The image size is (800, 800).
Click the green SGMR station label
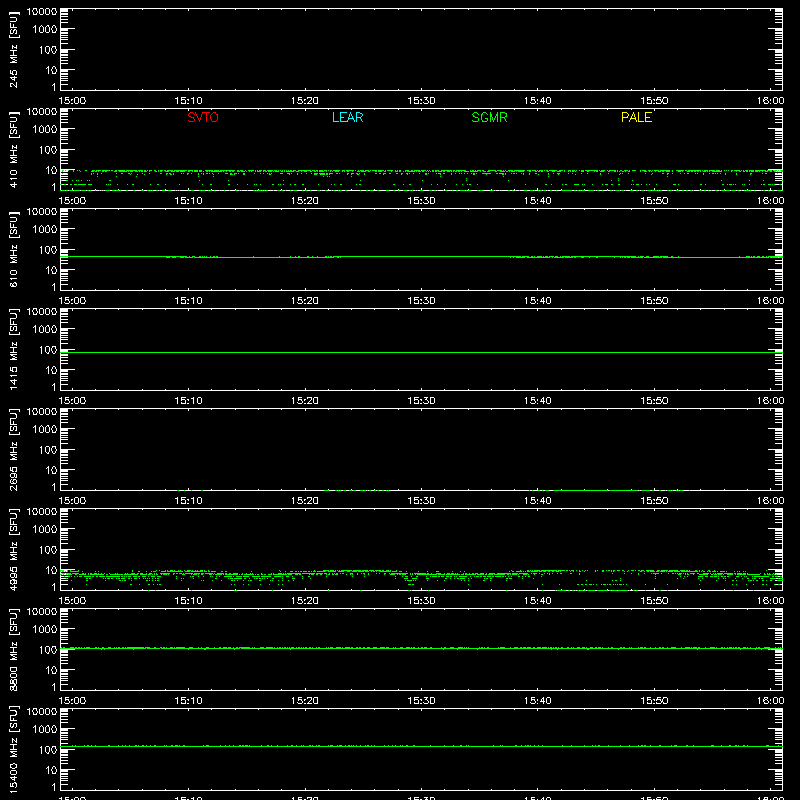[x=489, y=117]
